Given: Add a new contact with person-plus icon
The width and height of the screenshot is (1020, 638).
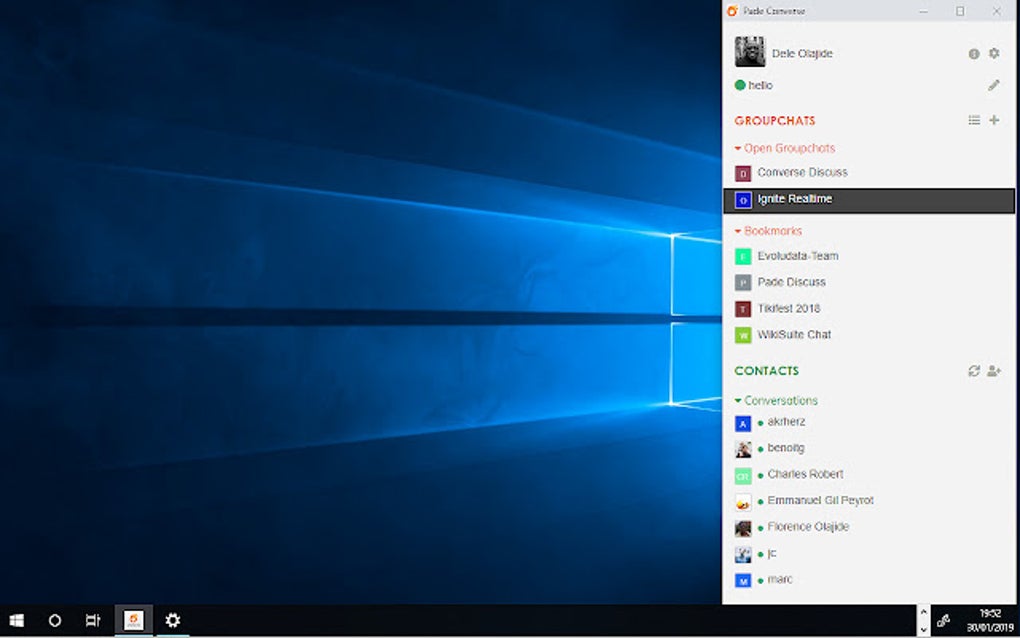Looking at the screenshot, I should tap(993, 371).
